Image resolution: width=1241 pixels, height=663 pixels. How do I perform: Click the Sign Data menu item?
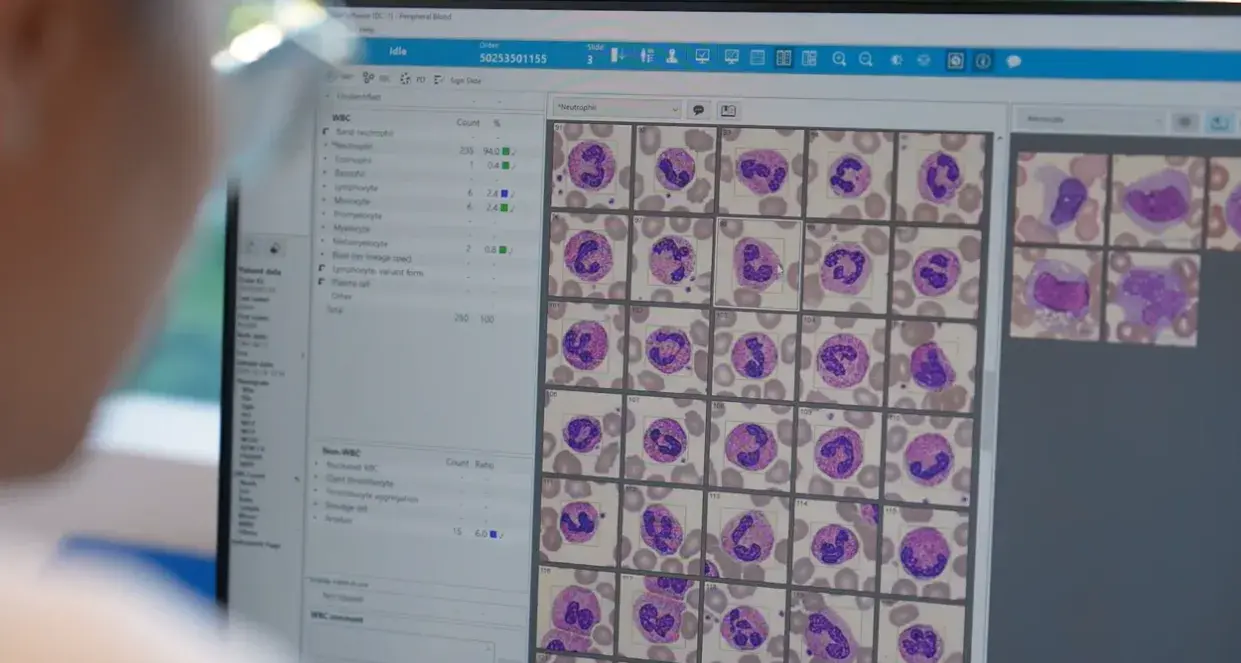click(467, 81)
